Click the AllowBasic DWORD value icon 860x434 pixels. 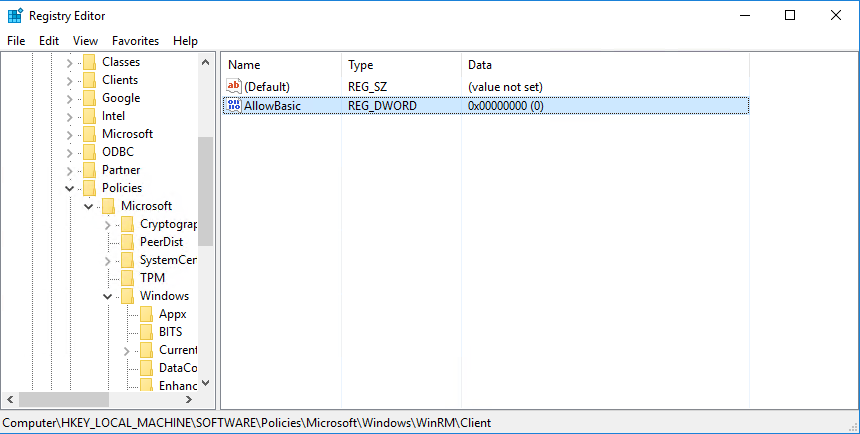[x=234, y=106]
